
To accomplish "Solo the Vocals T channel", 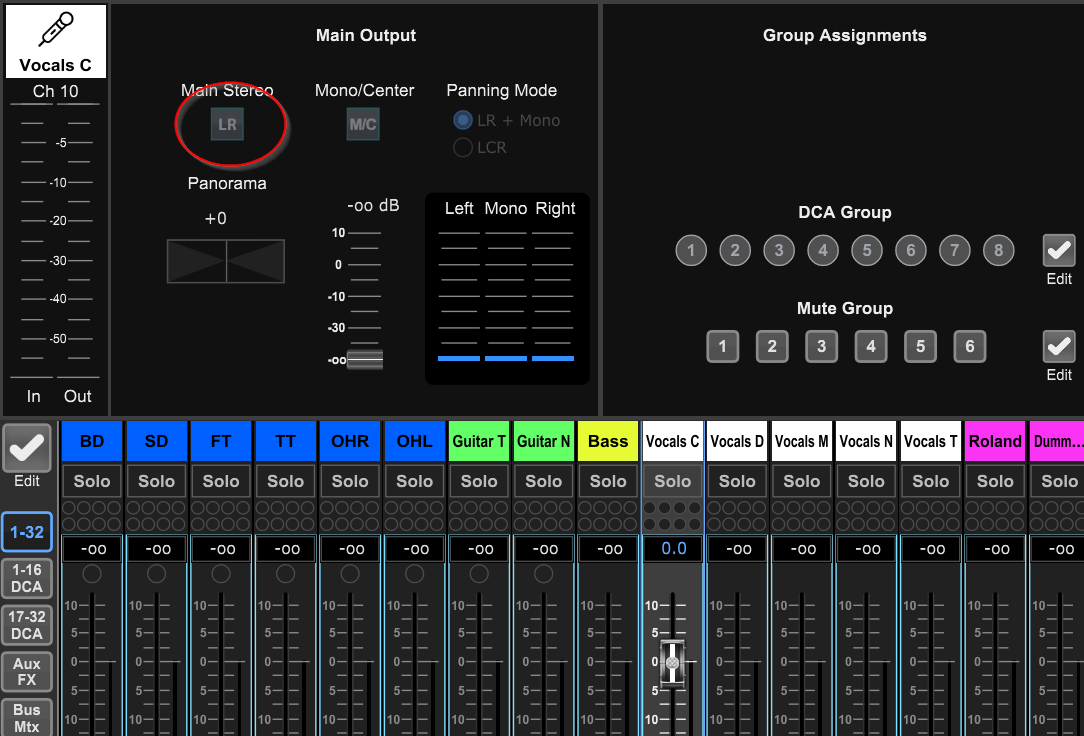I will pos(931,481).
